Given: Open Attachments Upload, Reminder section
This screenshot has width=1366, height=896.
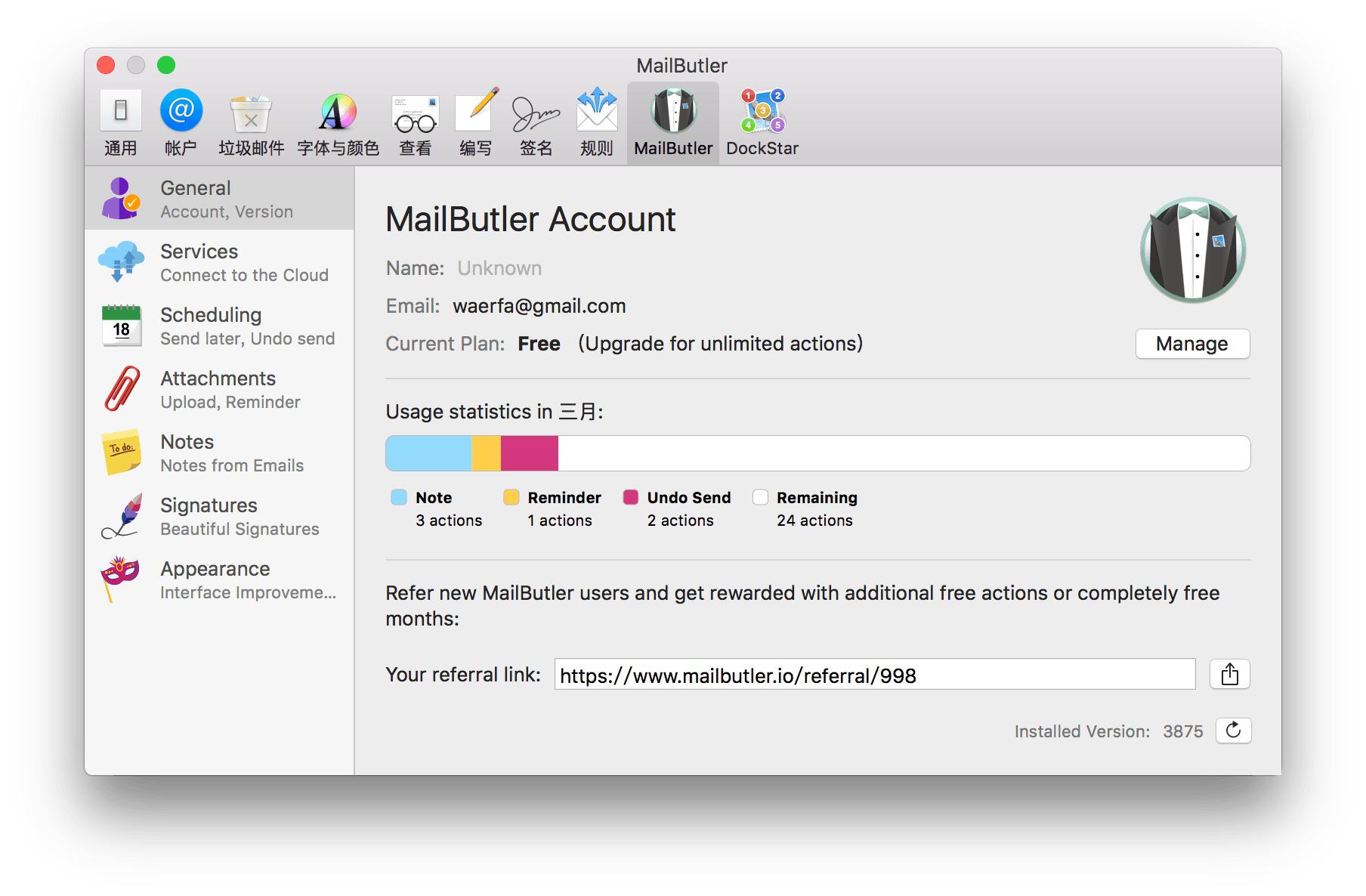Looking at the screenshot, I should (219, 388).
